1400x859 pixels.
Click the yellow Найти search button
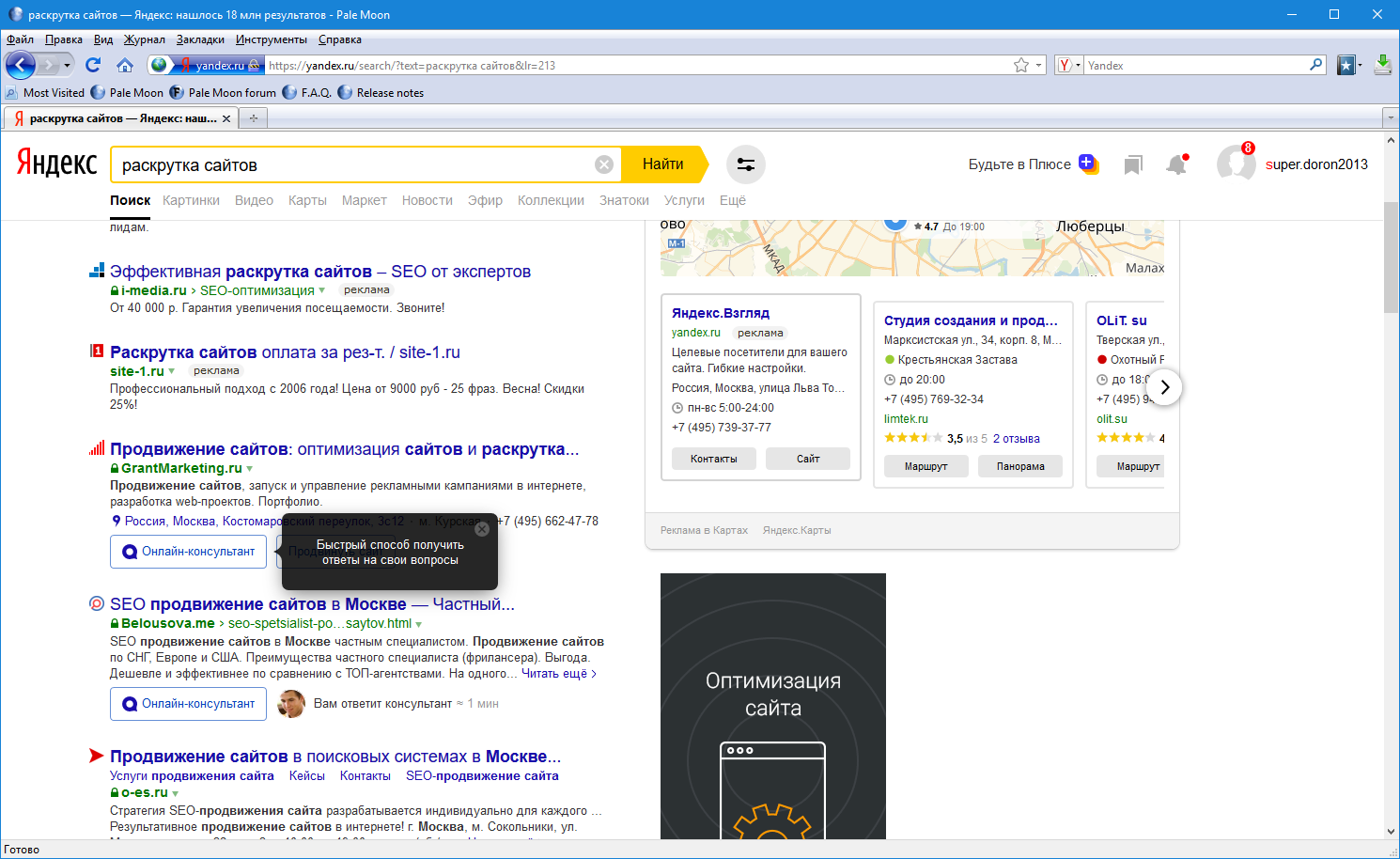pos(665,164)
